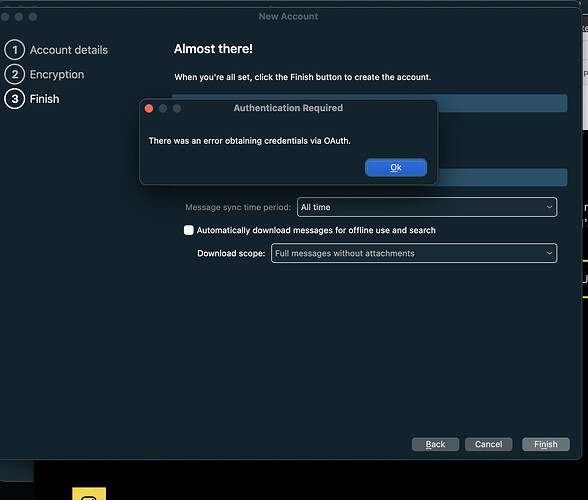Screen dimensions: 588x500
Task: Expand the Download scope dropdown
Action: coord(414,253)
